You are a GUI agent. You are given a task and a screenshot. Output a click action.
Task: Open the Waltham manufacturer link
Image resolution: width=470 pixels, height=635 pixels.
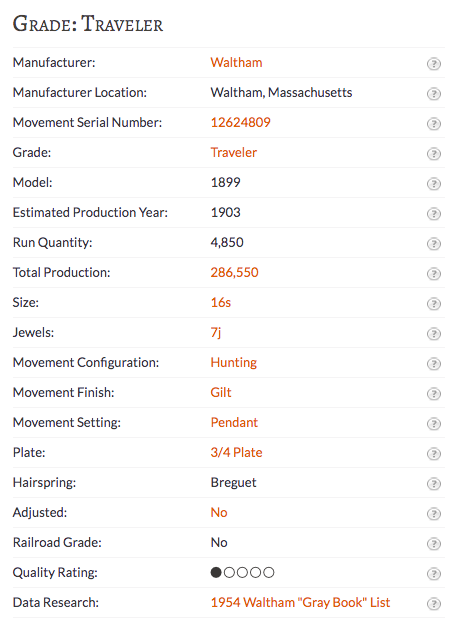click(236, 62)
